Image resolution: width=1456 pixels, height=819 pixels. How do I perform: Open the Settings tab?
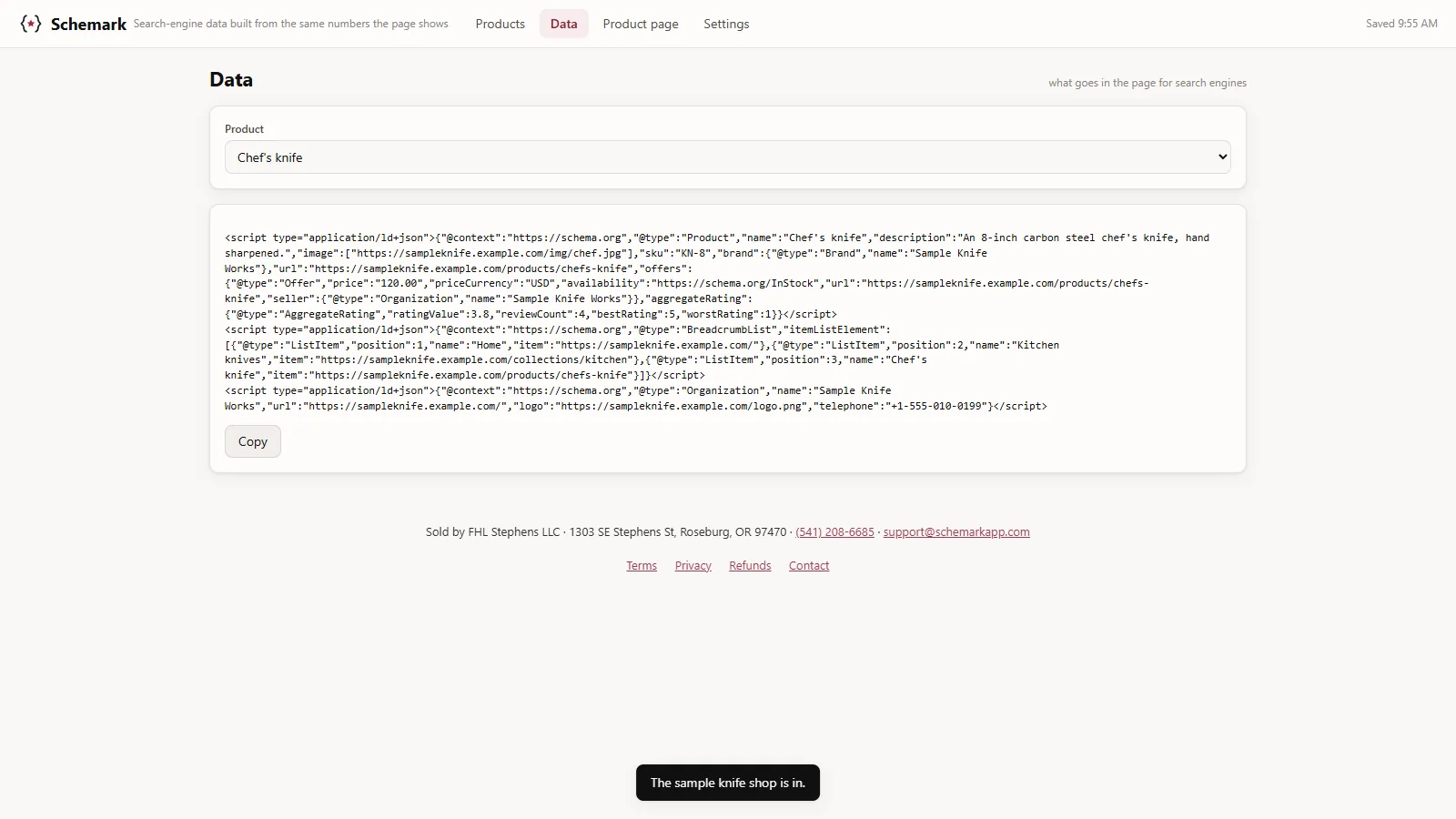pos(726,24)
